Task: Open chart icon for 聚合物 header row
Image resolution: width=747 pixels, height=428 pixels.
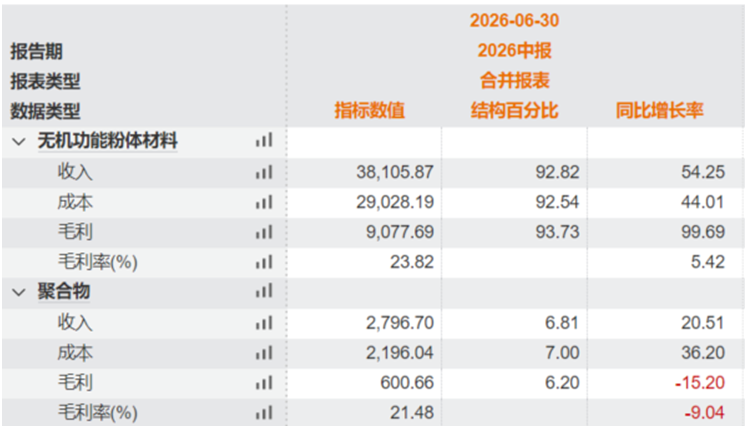Action: point(264,291)
